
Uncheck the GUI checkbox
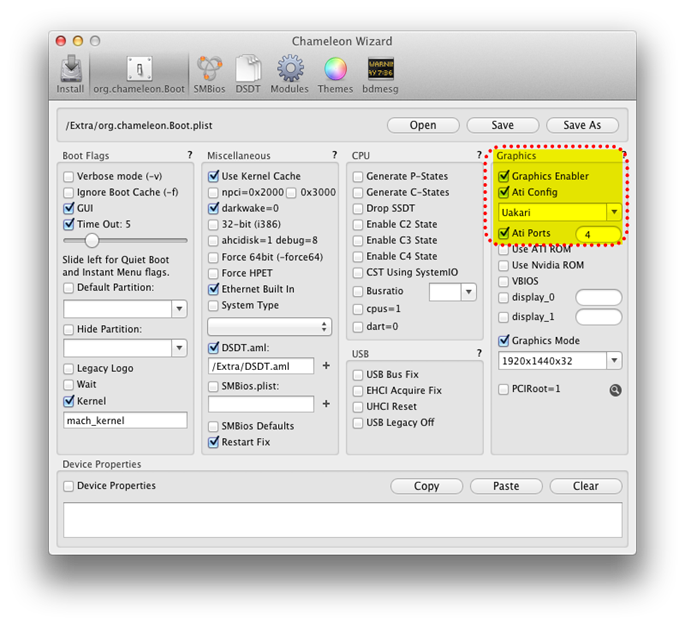[69, 208]
